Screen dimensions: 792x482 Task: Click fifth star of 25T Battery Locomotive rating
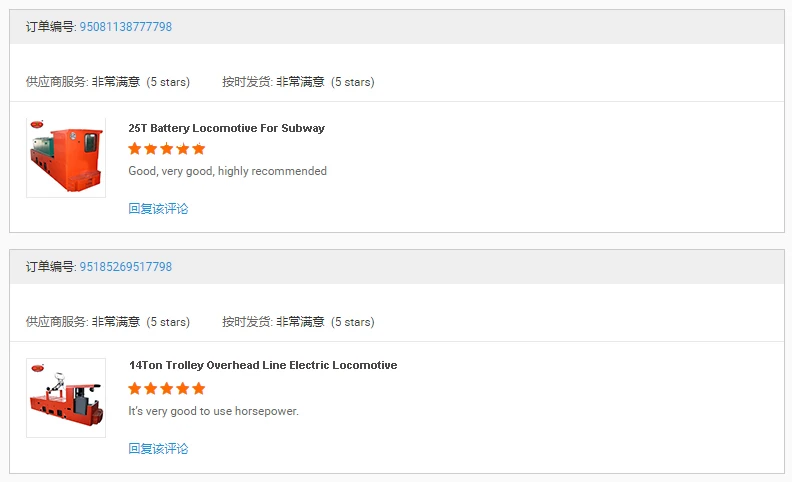pos(199,149)
